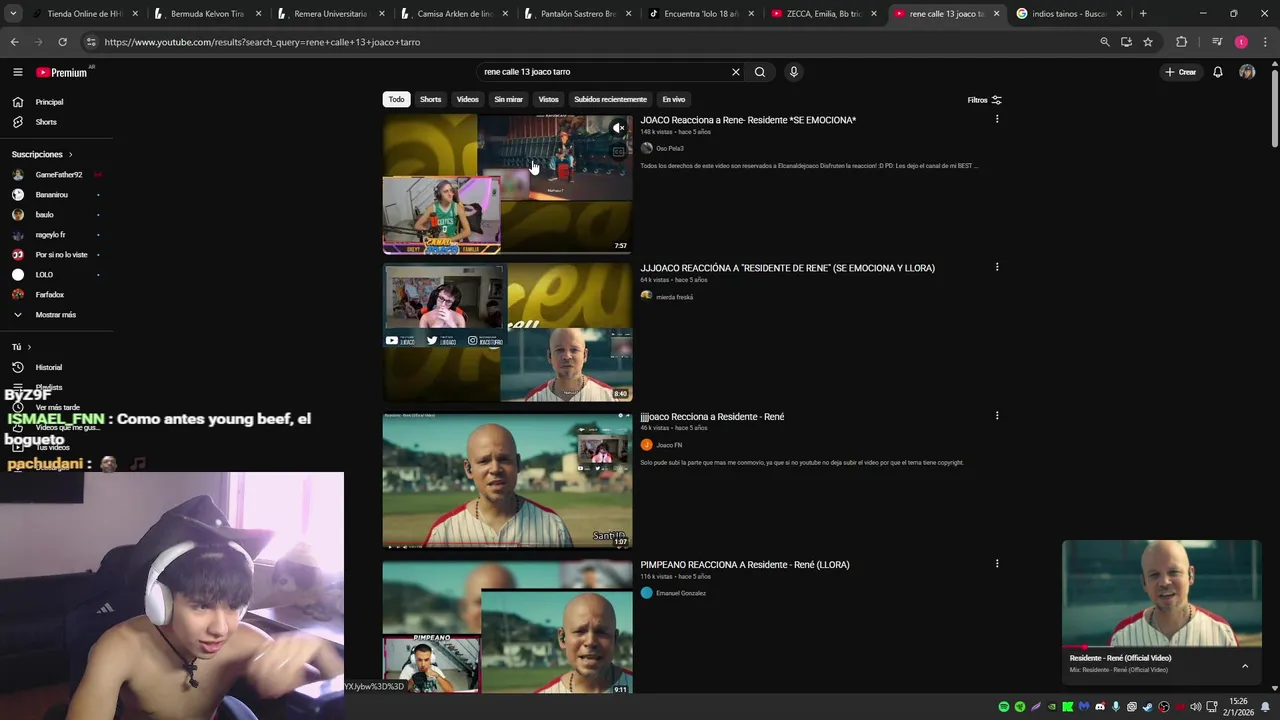1280x720 pixels.
Task: Open the Filtros search filters
Action: point(984,100)
